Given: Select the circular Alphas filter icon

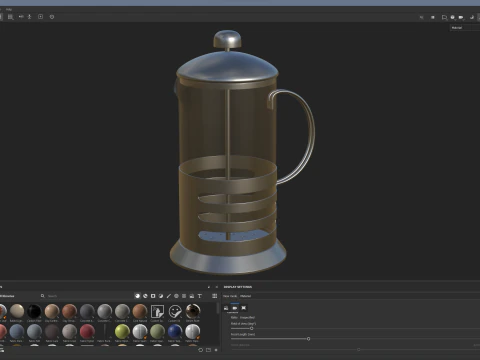Looking at the screenshot, I should pyautogui.click(x=176, y=296).
